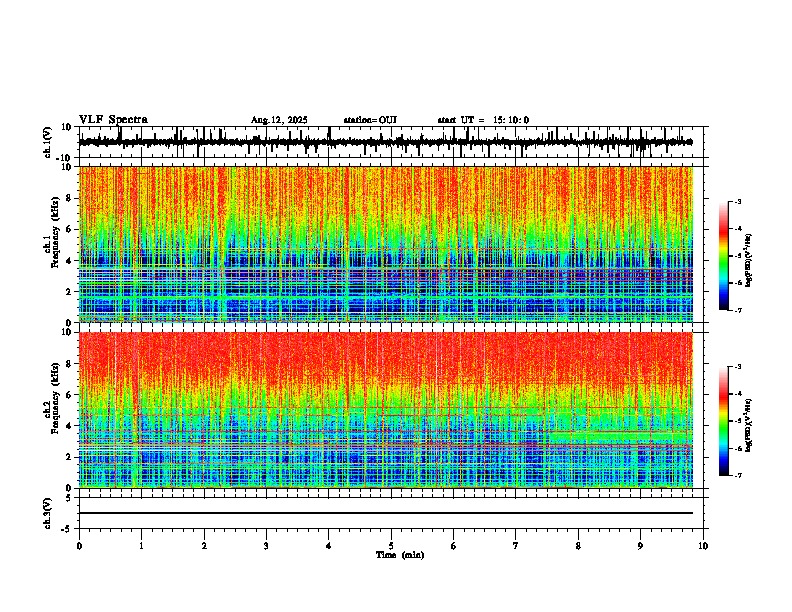Click the 'Time (min)' axis label

coord(400,555)
